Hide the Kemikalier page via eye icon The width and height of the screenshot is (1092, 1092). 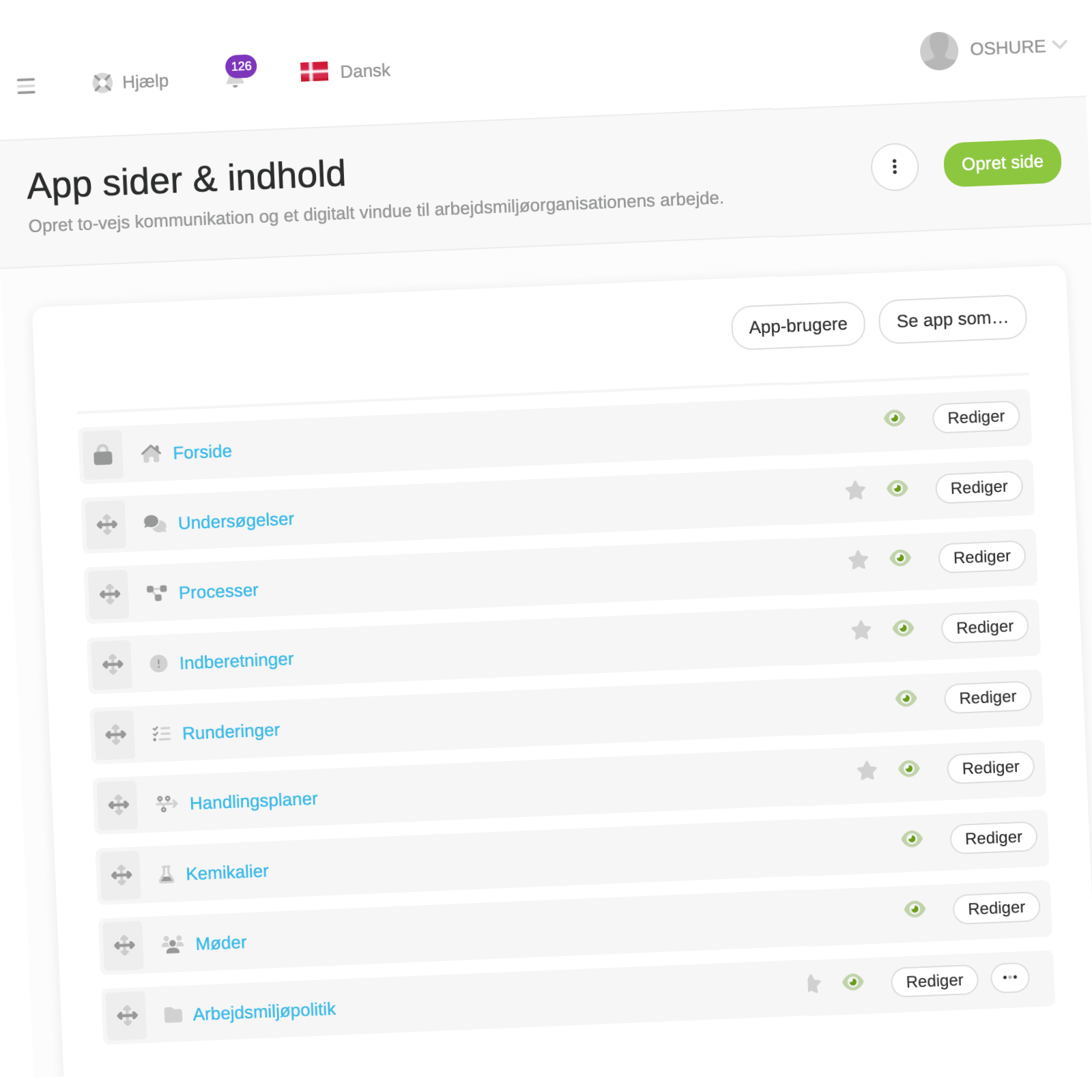[912, 839]
